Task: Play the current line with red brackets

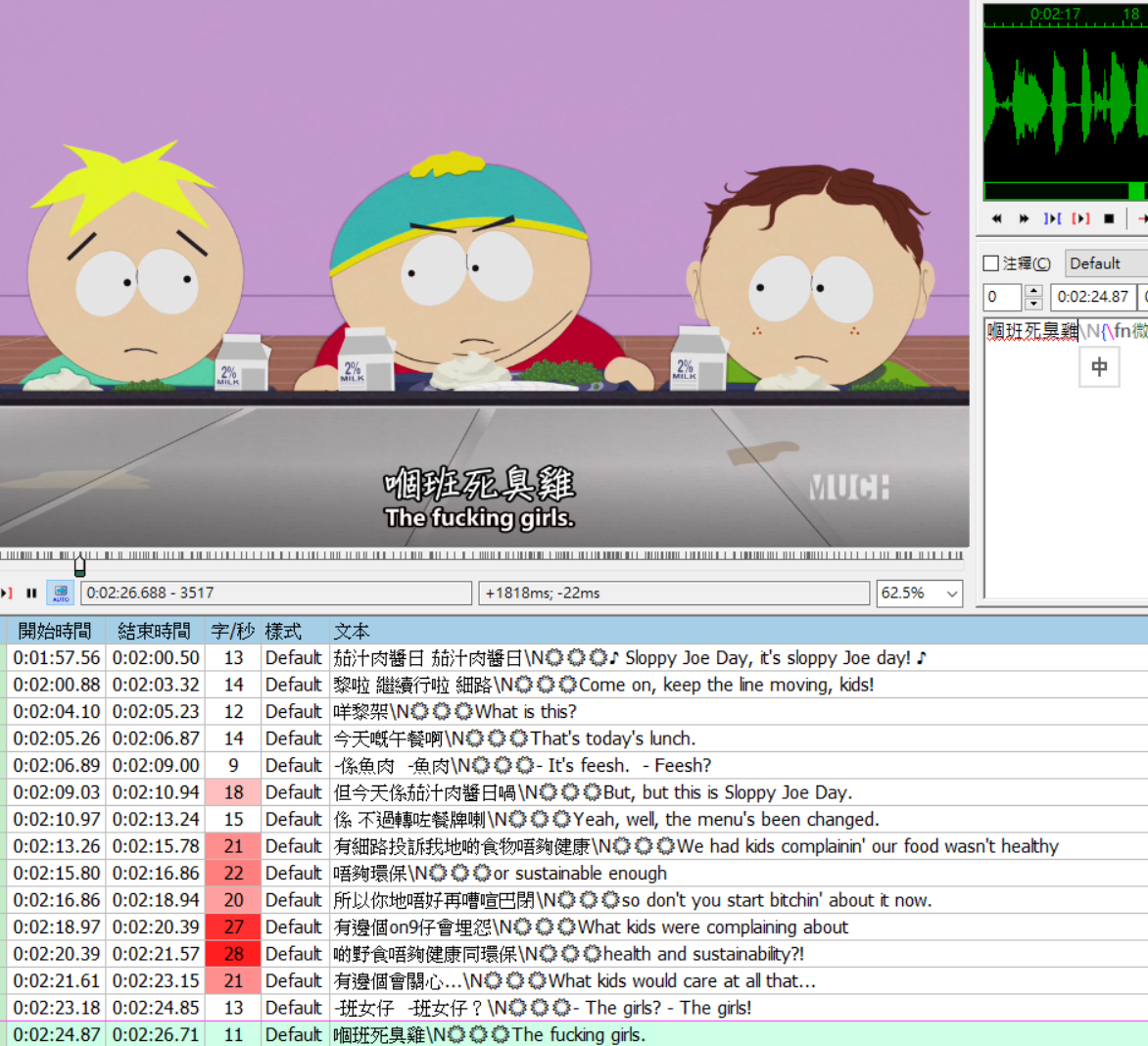Action: click(x=1080, y=218)
